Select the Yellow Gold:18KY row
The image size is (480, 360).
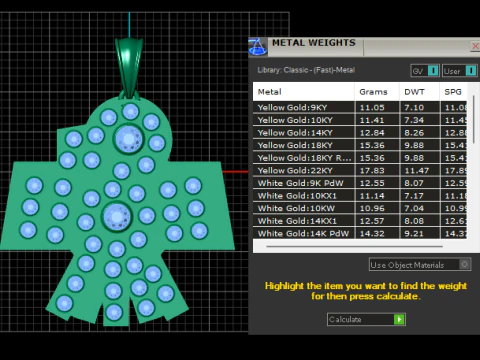(360, 145)
